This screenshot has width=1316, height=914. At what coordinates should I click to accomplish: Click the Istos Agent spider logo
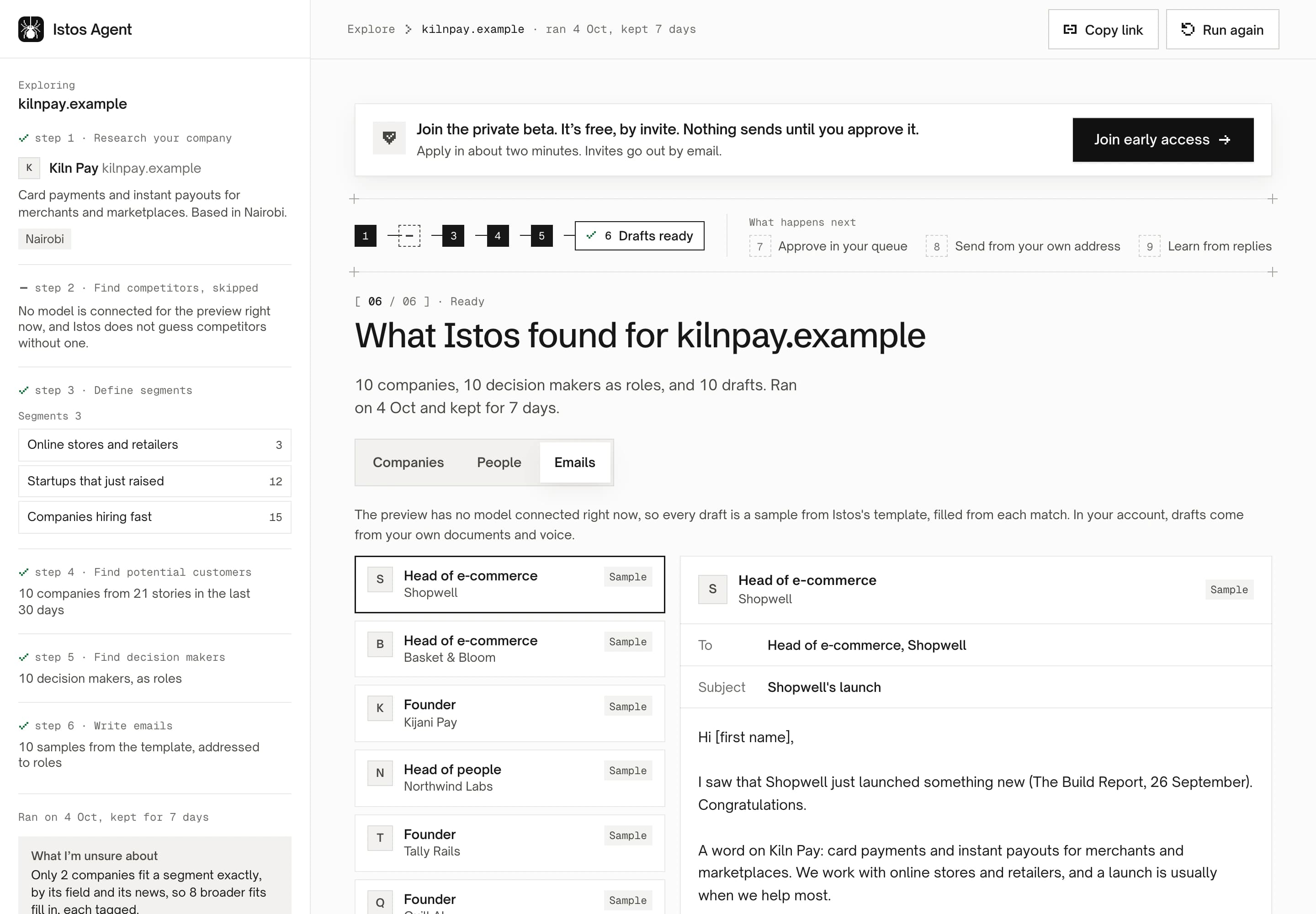31,29
